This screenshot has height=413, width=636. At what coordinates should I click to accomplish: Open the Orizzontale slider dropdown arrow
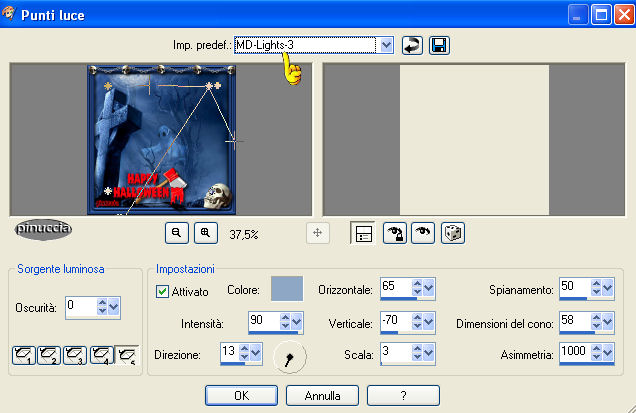[x=428, y=288]
